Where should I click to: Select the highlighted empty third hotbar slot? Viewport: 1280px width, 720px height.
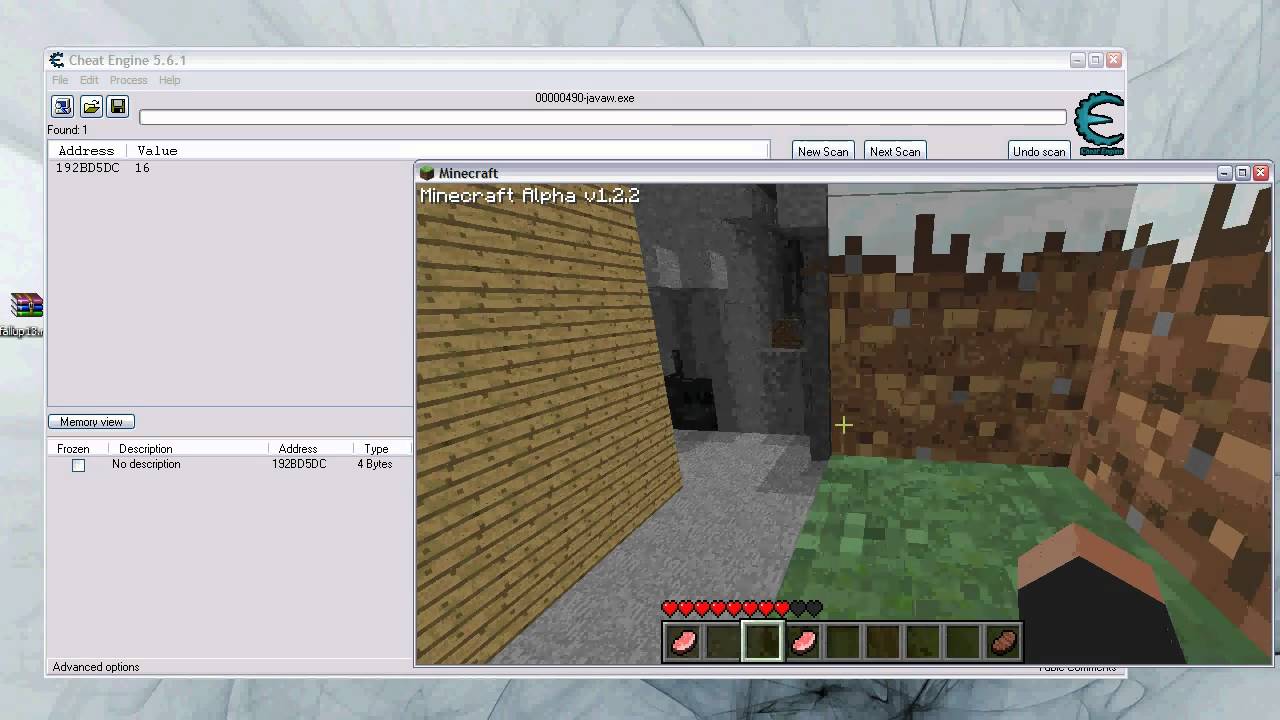point(762,641)
